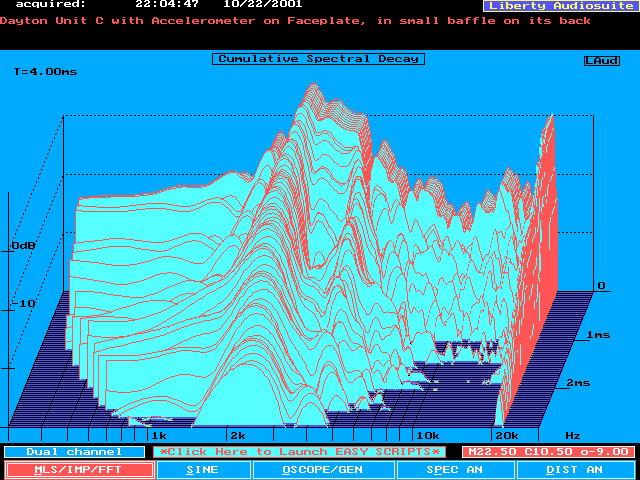Click the M22.50 C10.50 o-9.00 status box
The height and width of the screenshot is (480, 640).
point(549,452)
